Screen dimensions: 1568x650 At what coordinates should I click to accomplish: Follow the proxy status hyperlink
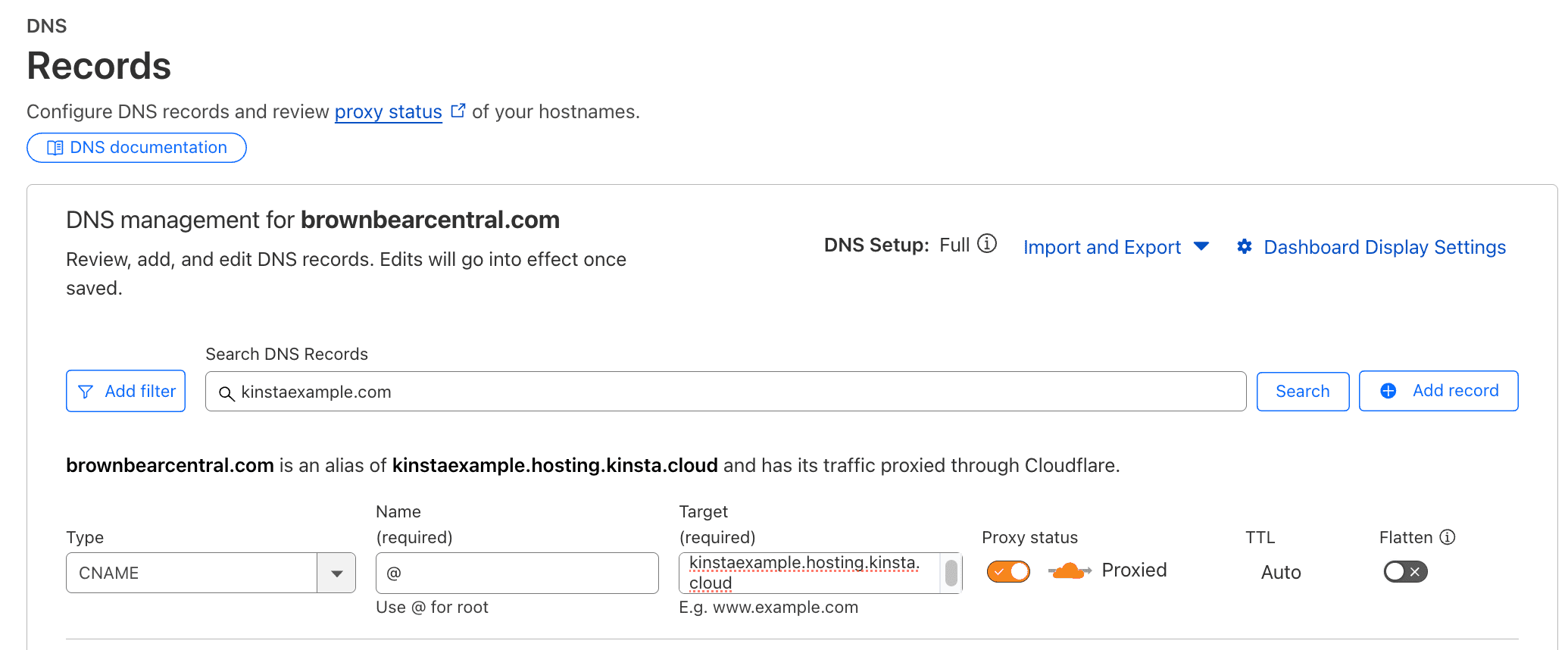pyautogui.click(x=388, y=111)
